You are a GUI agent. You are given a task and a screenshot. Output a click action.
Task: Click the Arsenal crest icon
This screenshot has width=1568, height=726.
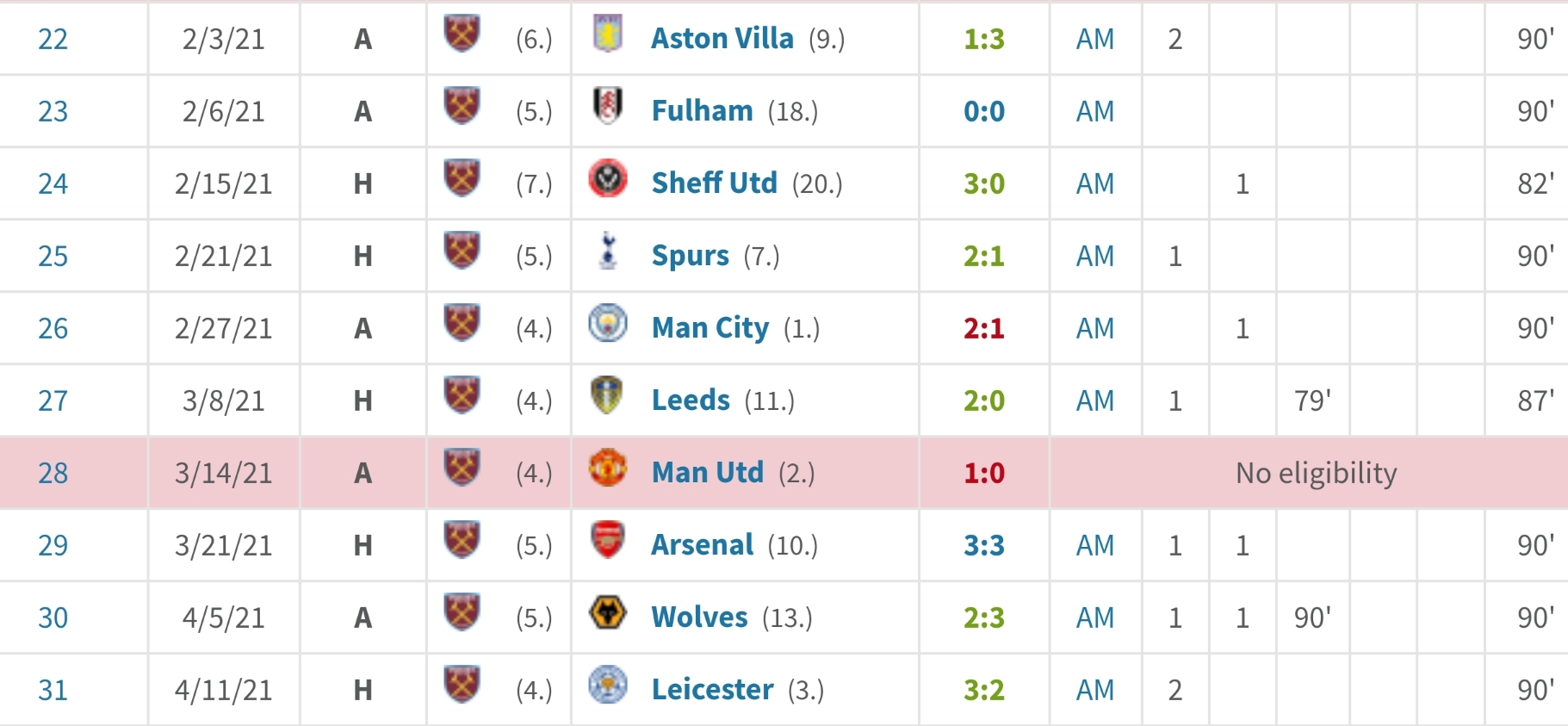tap(608, 541)
